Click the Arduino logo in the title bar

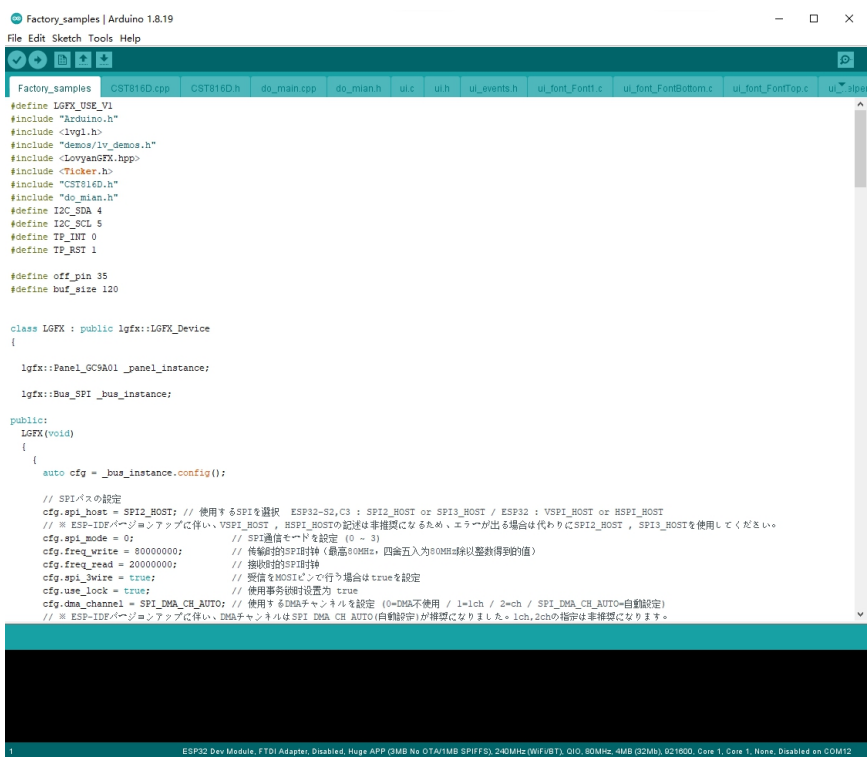15,19
